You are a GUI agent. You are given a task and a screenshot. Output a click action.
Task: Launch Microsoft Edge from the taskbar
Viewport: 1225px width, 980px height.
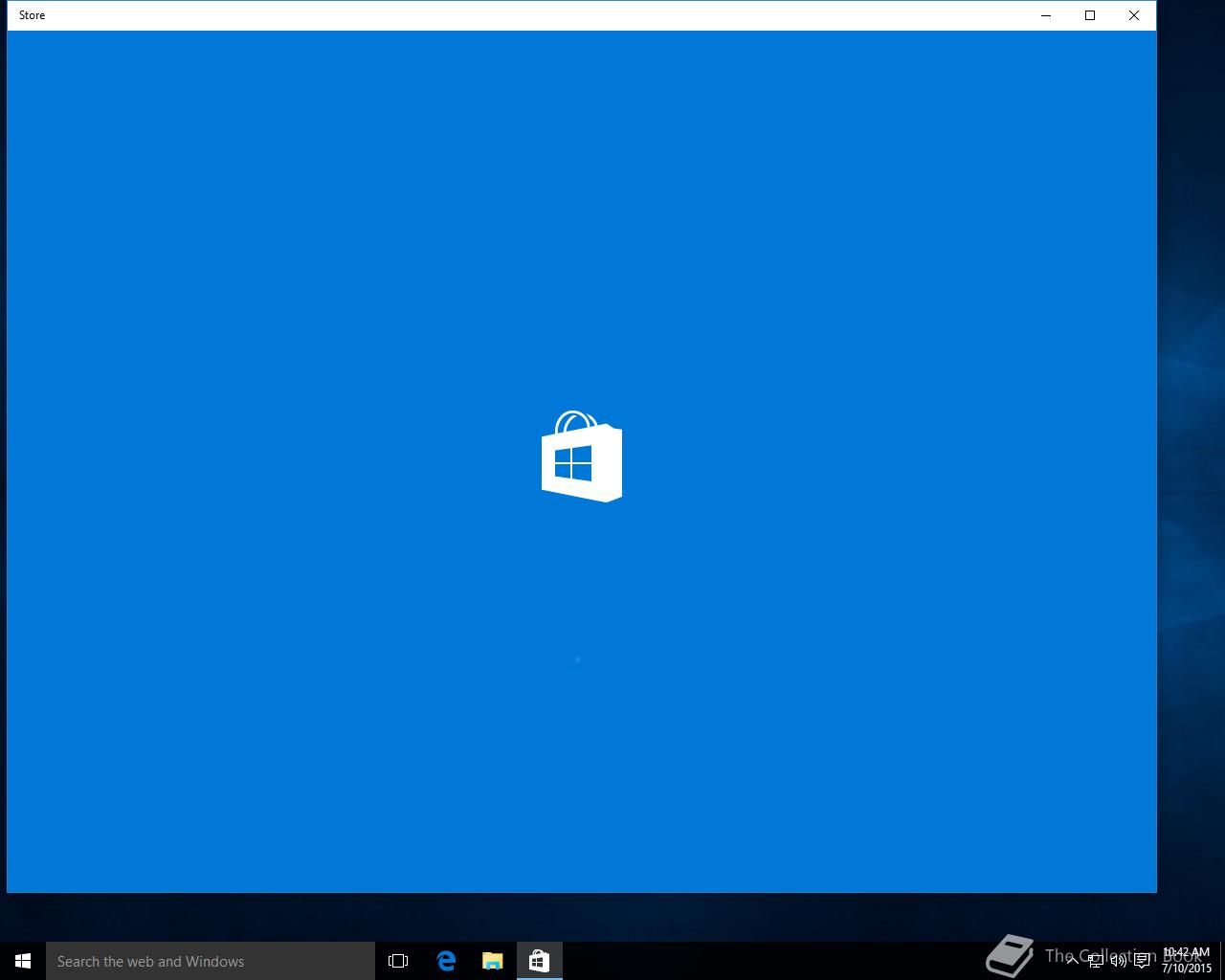tap(446, 961)
